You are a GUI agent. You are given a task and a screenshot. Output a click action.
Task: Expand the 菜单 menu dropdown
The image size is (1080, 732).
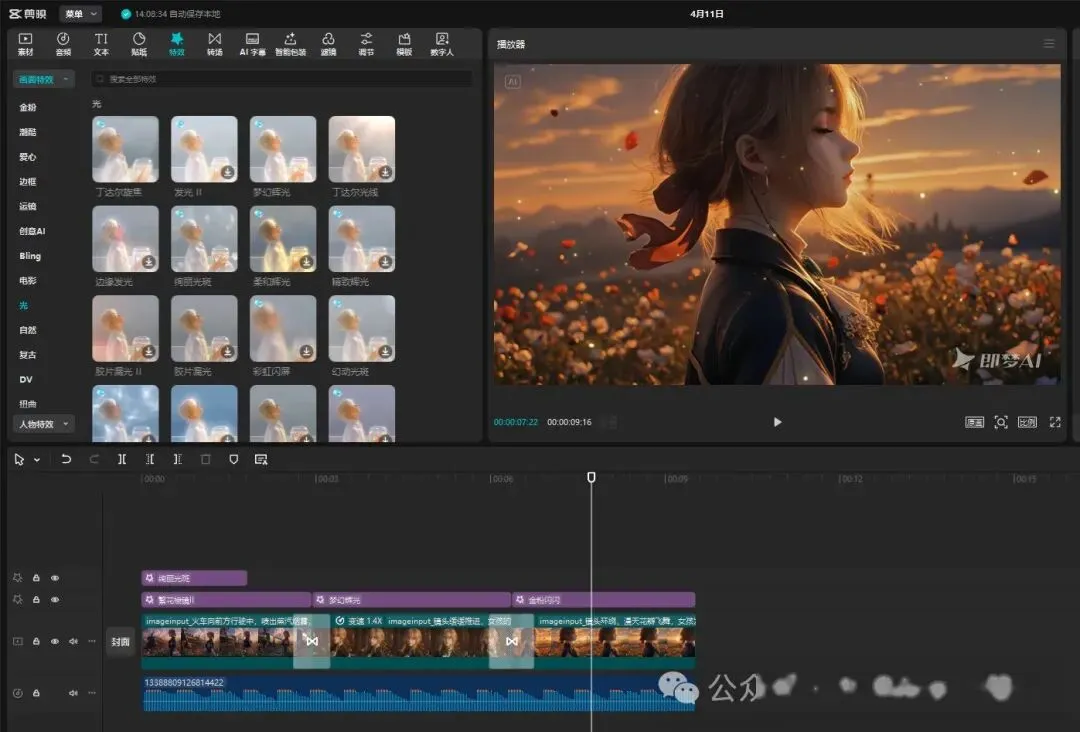80,14
